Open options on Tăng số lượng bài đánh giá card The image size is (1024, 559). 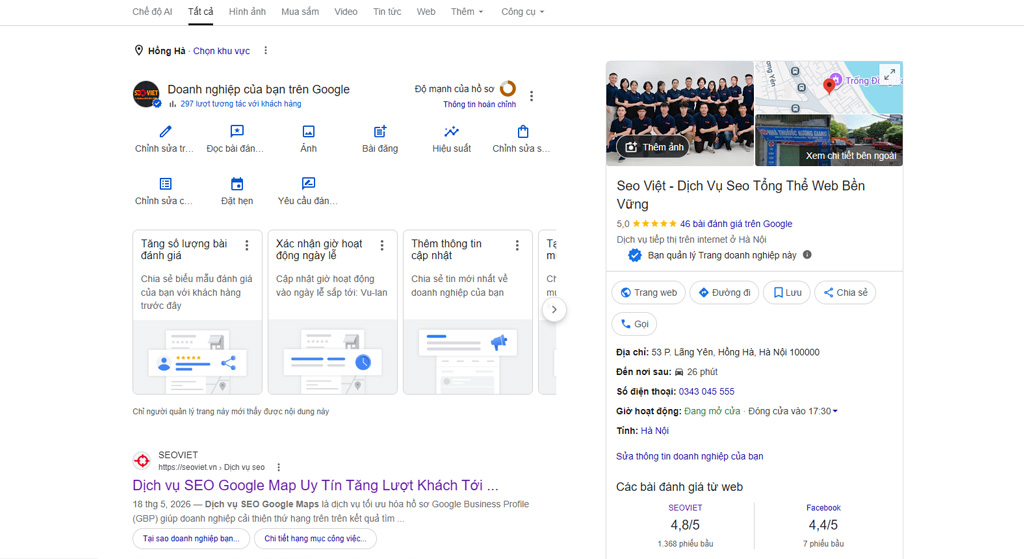(x=247, y=246)
